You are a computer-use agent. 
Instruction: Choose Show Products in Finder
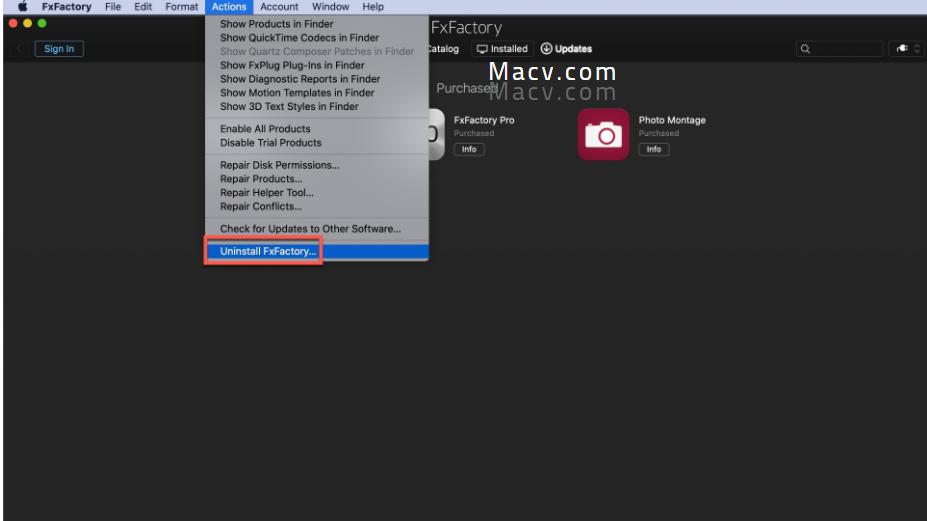317,24
